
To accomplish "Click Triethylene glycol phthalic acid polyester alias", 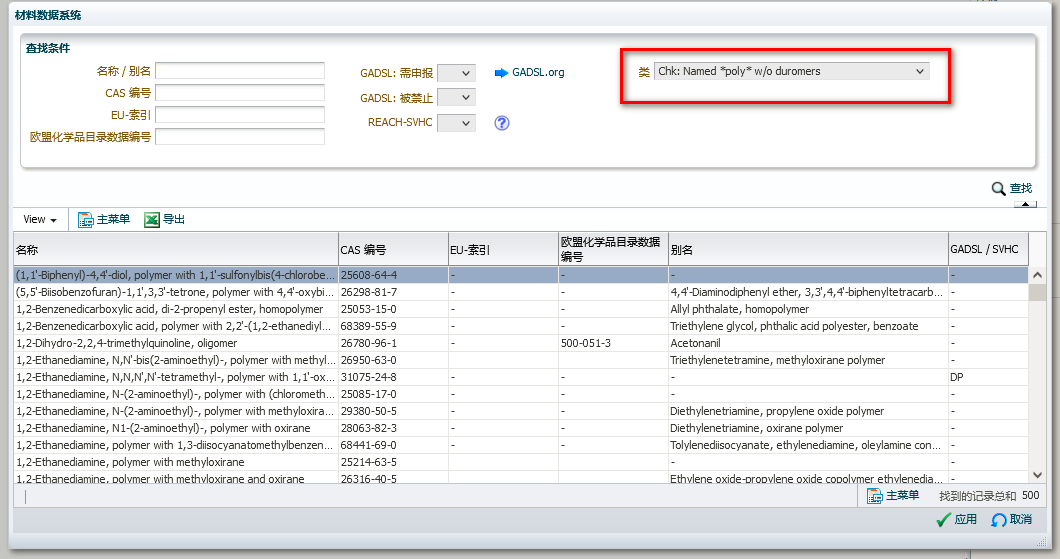I will pos(794,326).
